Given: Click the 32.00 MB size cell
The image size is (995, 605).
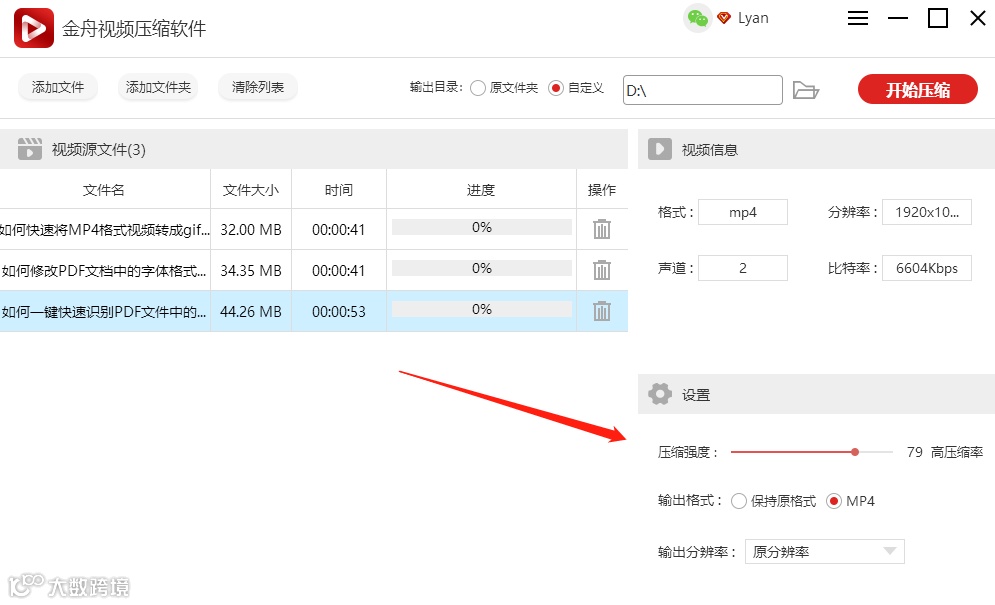Looking at the screenshot, I should tap(251, 229).
